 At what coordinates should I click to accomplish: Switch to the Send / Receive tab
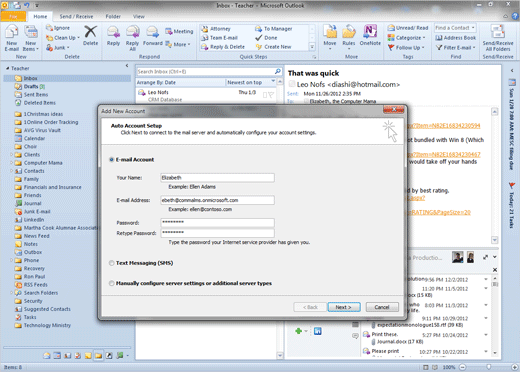(x=76, y=16)
